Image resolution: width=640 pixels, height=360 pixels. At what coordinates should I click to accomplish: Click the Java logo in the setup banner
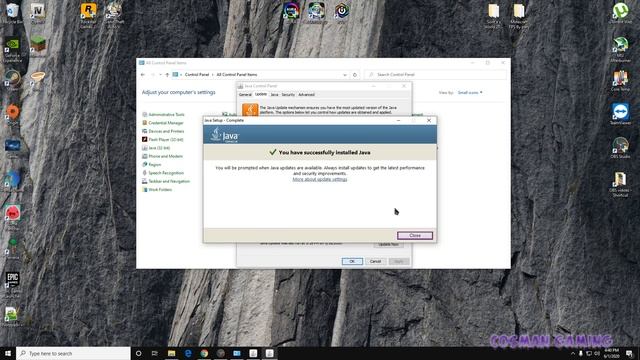224,135
